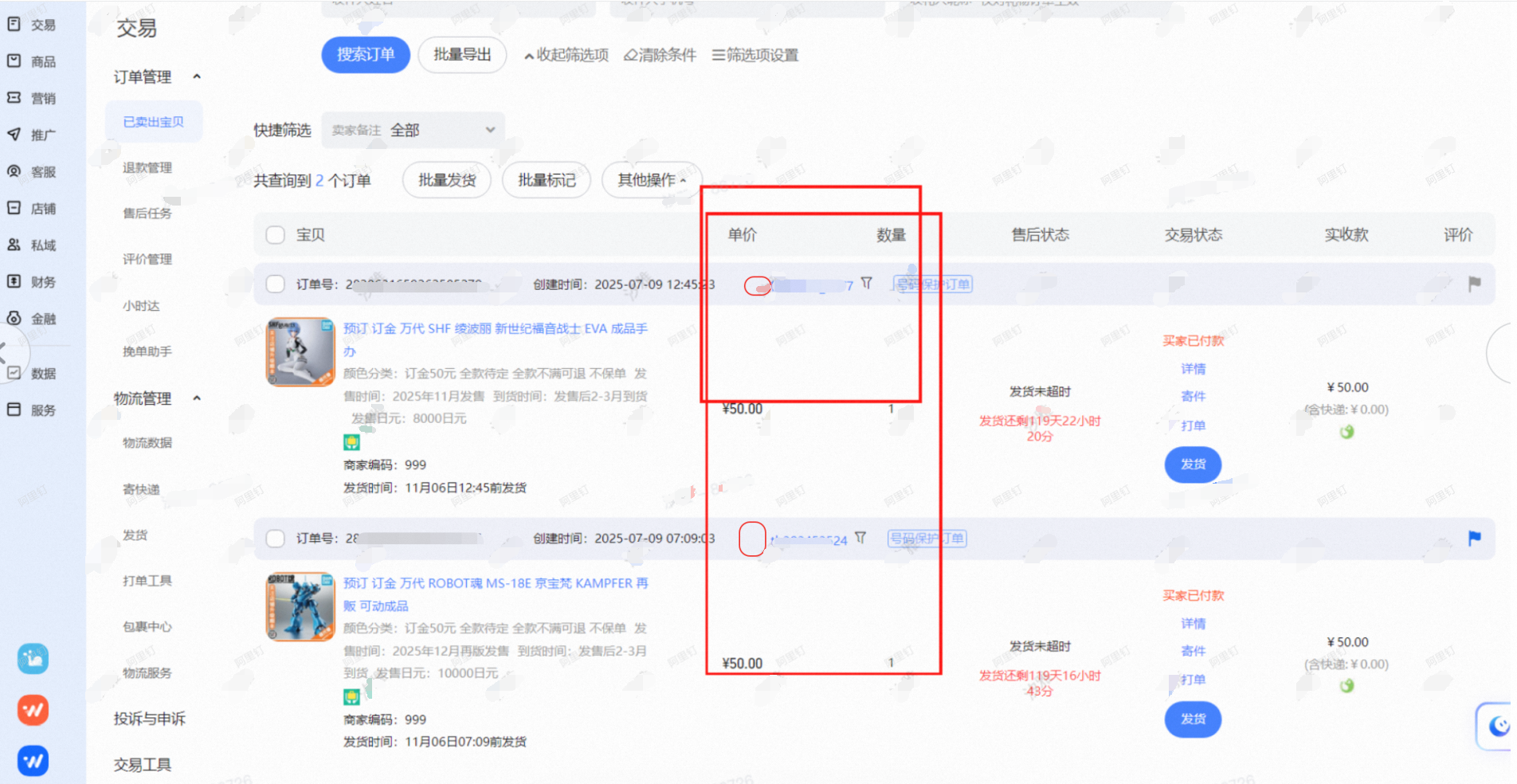Collapse filters via 收起筛选项

(566, 55)
